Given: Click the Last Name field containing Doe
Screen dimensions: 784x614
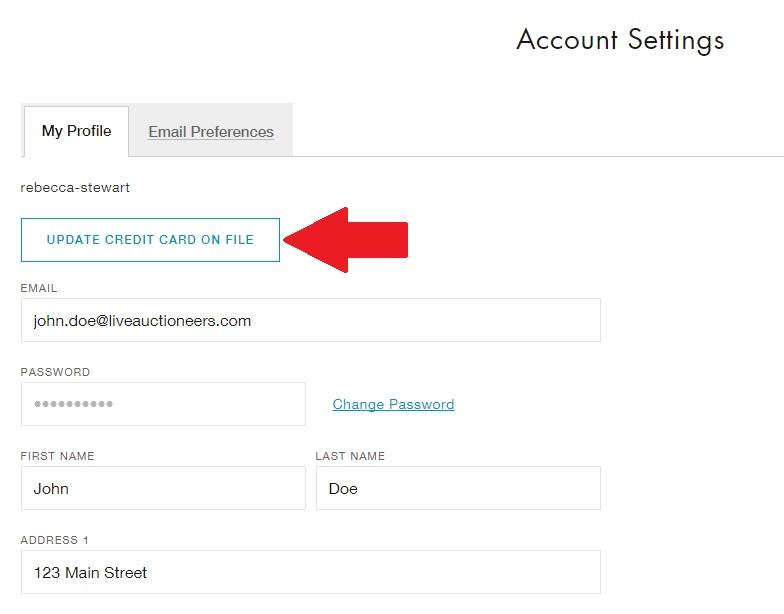Looking at the screenshot, I should 458,488.
